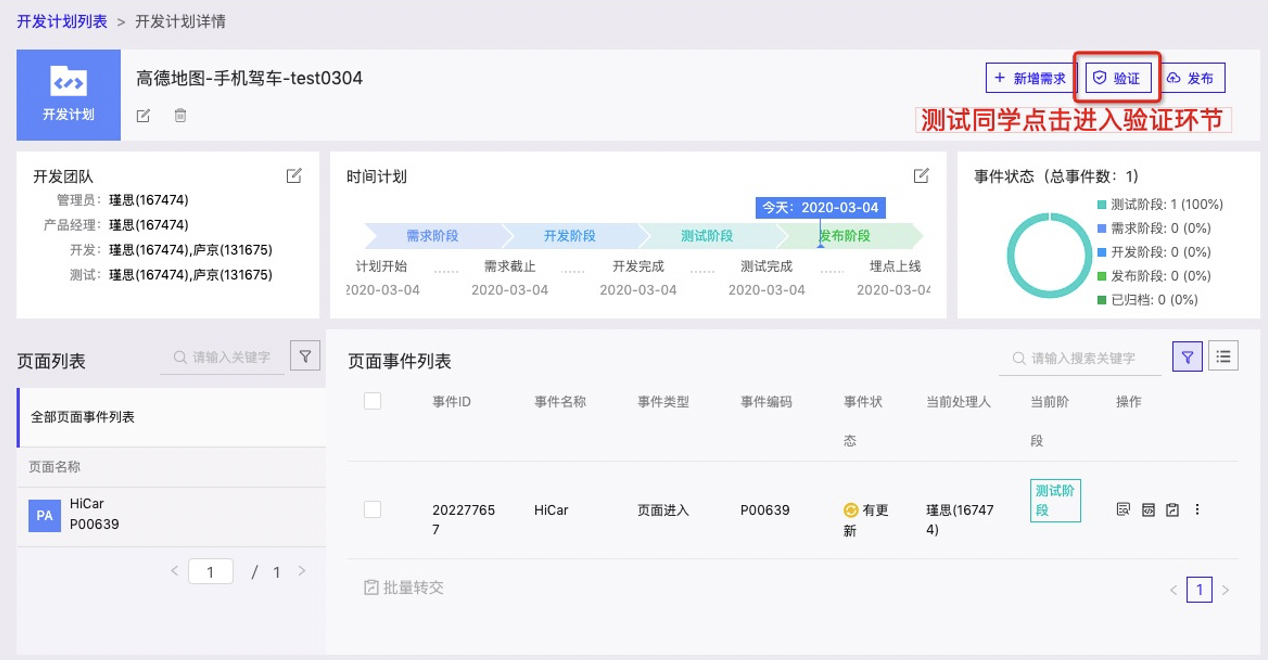Click page number box in 页面列表

click(x=211, y=572)
